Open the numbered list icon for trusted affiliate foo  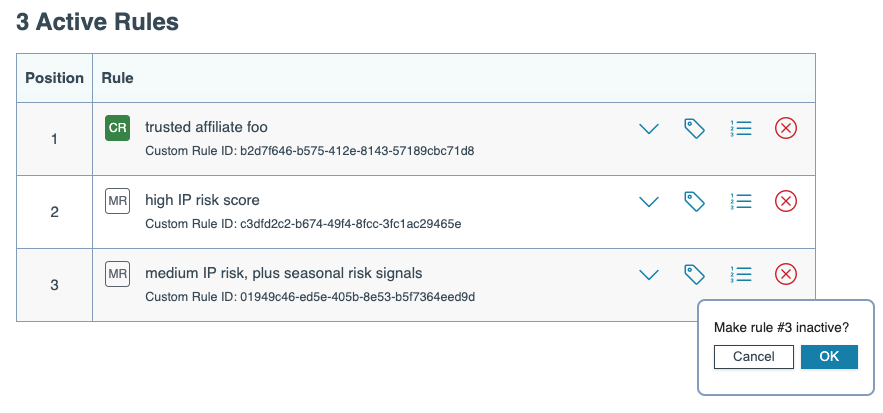click(x=741, y=128)
